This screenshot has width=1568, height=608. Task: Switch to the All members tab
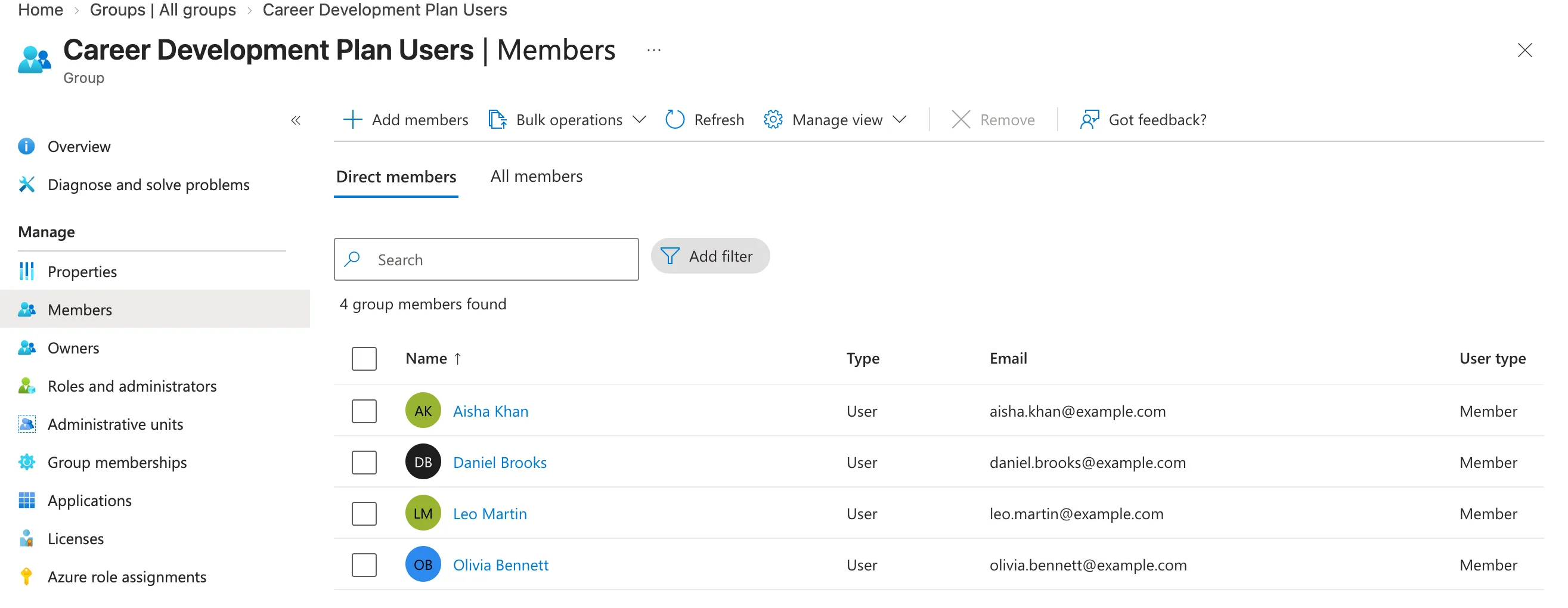536,176
